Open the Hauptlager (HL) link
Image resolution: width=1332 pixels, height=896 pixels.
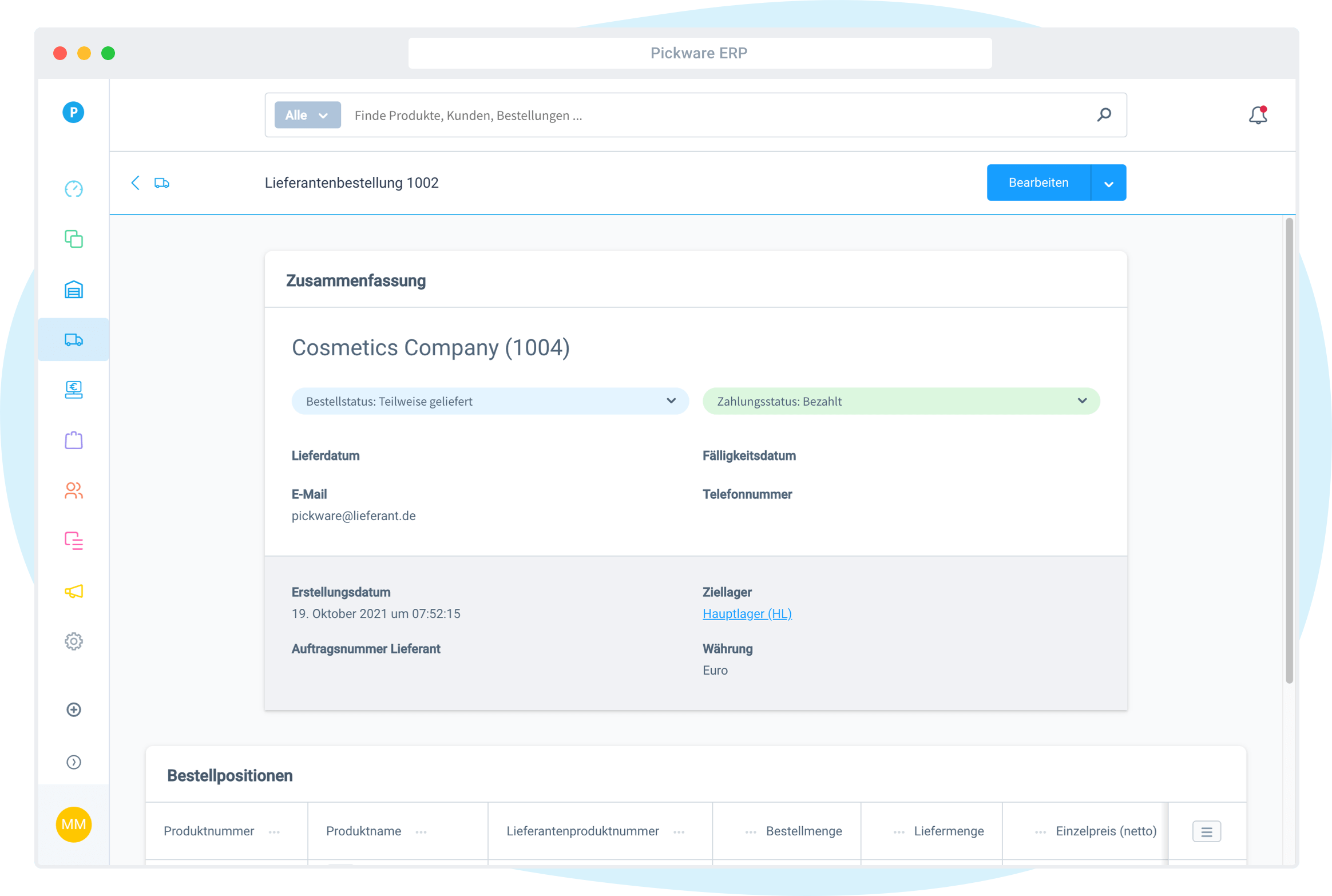pos(747,614)
